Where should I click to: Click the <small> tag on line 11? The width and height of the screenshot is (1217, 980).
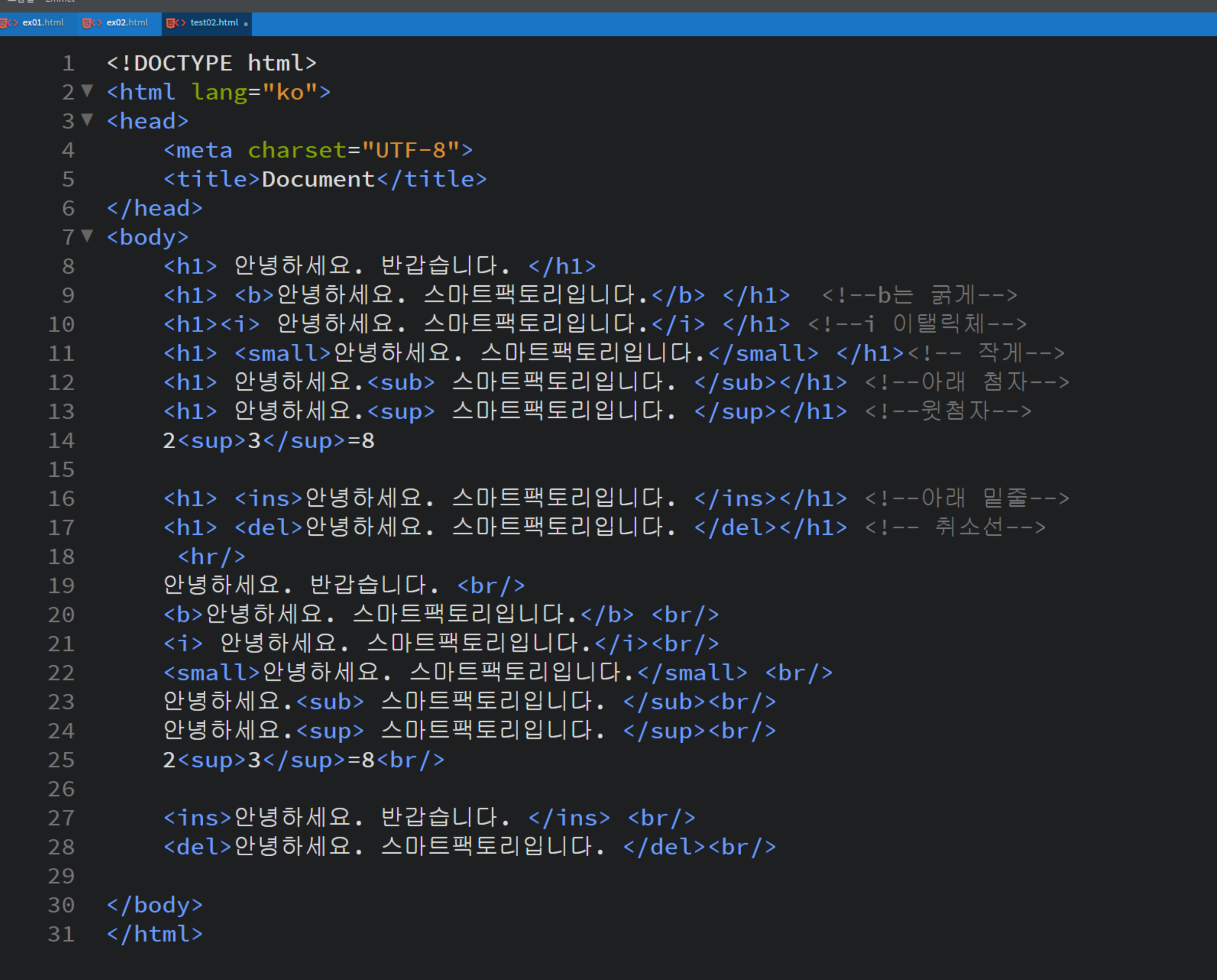point(283,353)
